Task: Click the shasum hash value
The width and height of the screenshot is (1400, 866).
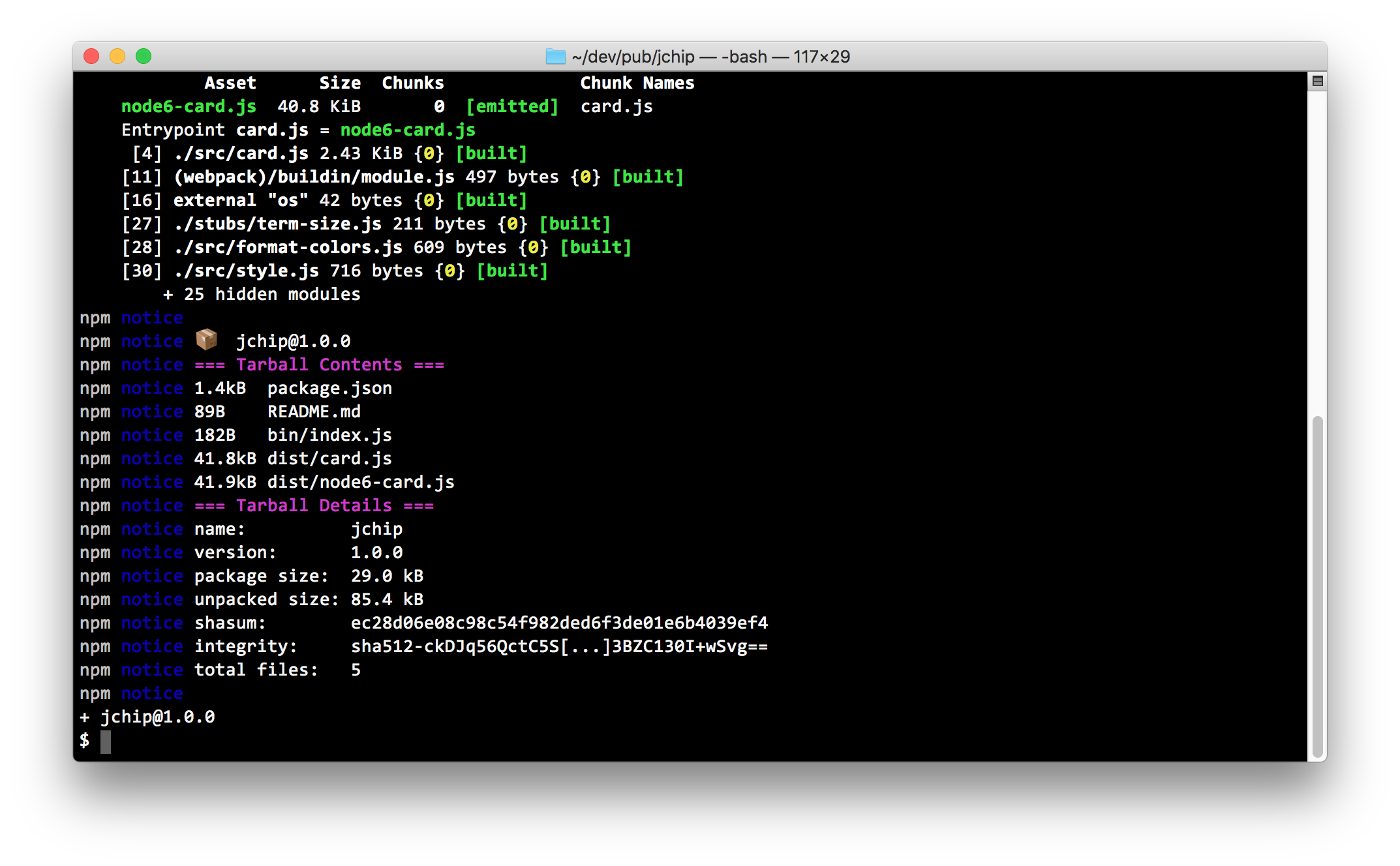Action: click(x=559, y=623)
